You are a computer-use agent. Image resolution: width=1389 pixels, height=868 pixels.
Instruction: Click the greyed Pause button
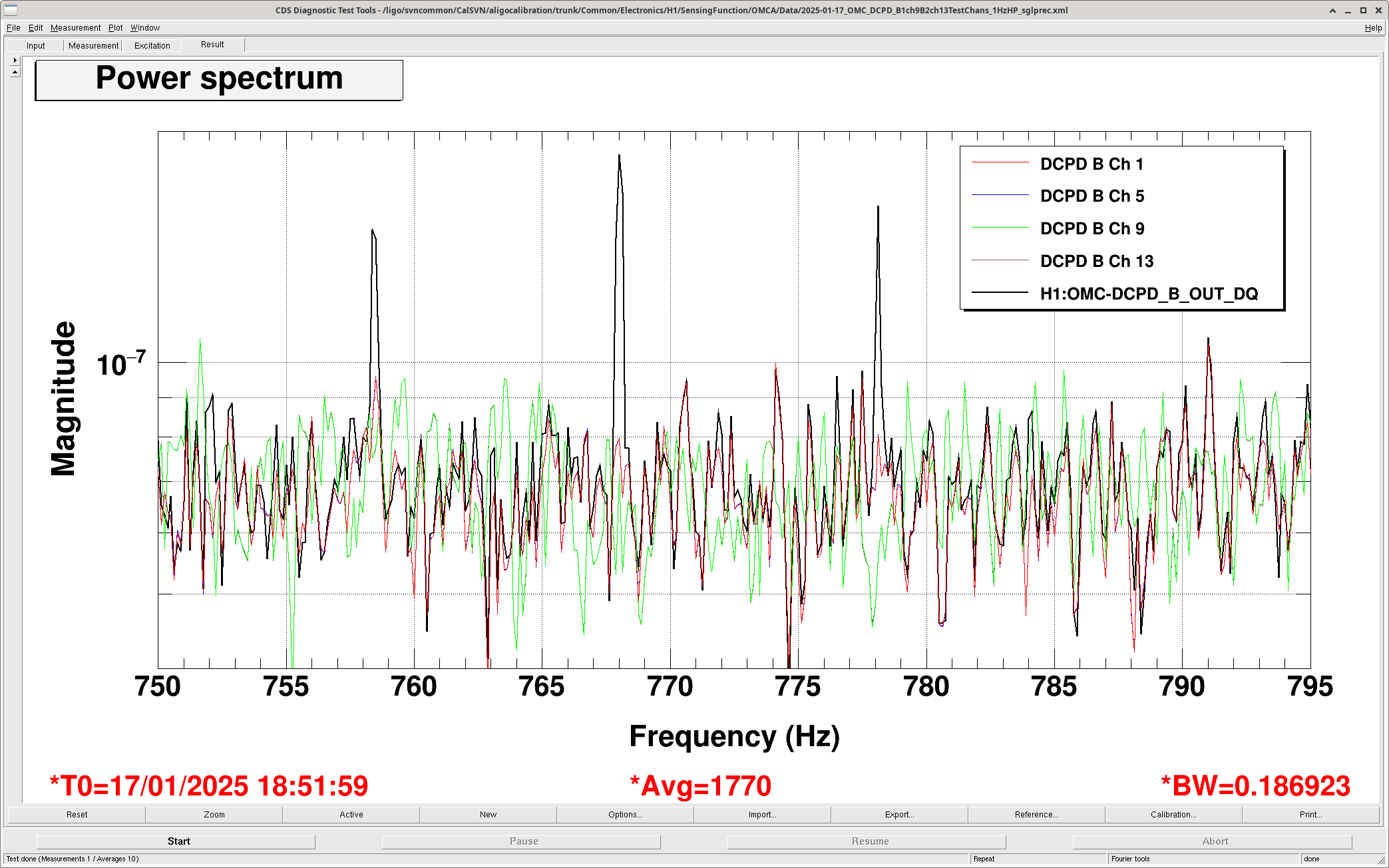tap(521, 841)
